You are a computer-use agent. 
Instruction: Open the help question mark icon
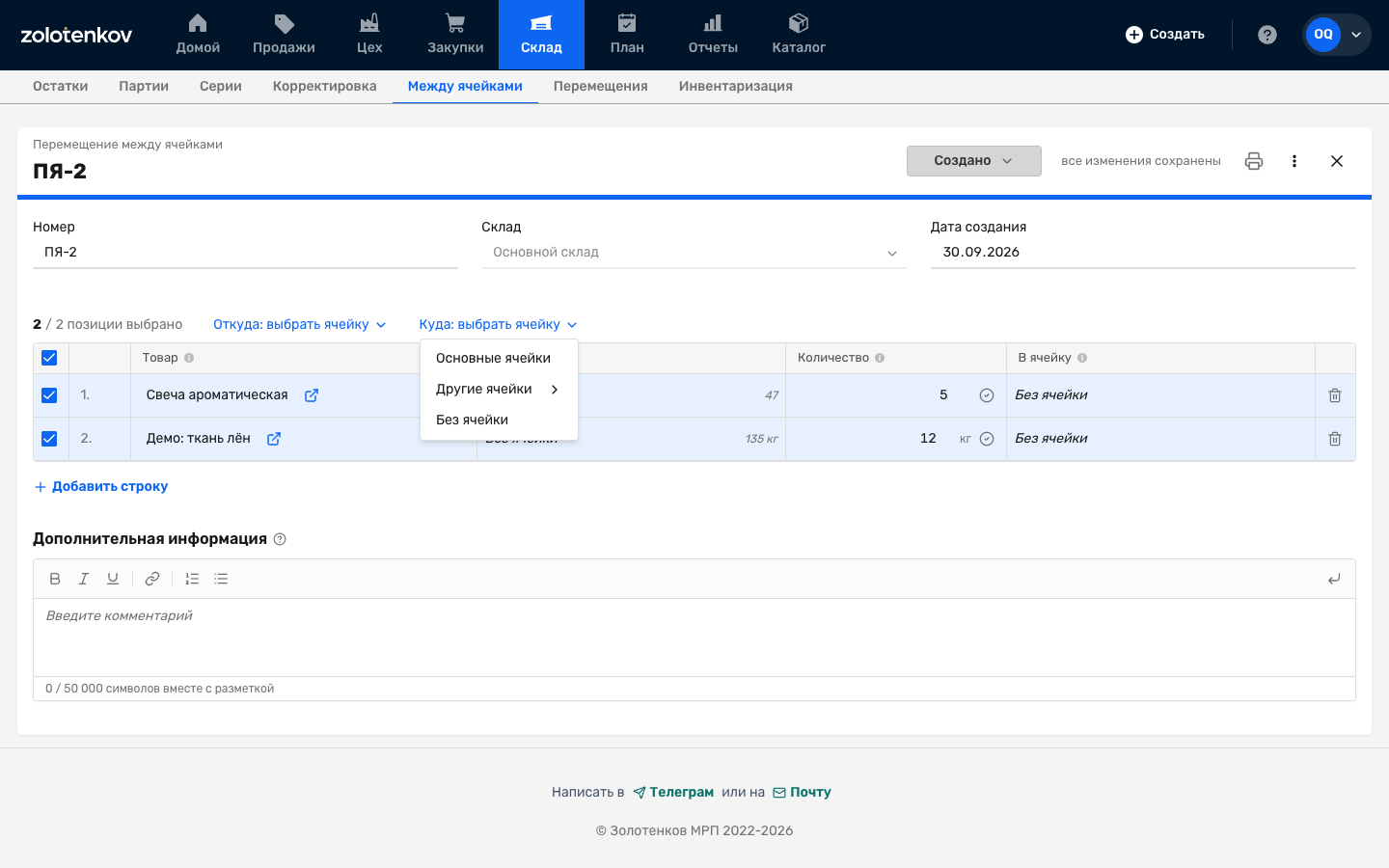click(x=1267, y=35)
